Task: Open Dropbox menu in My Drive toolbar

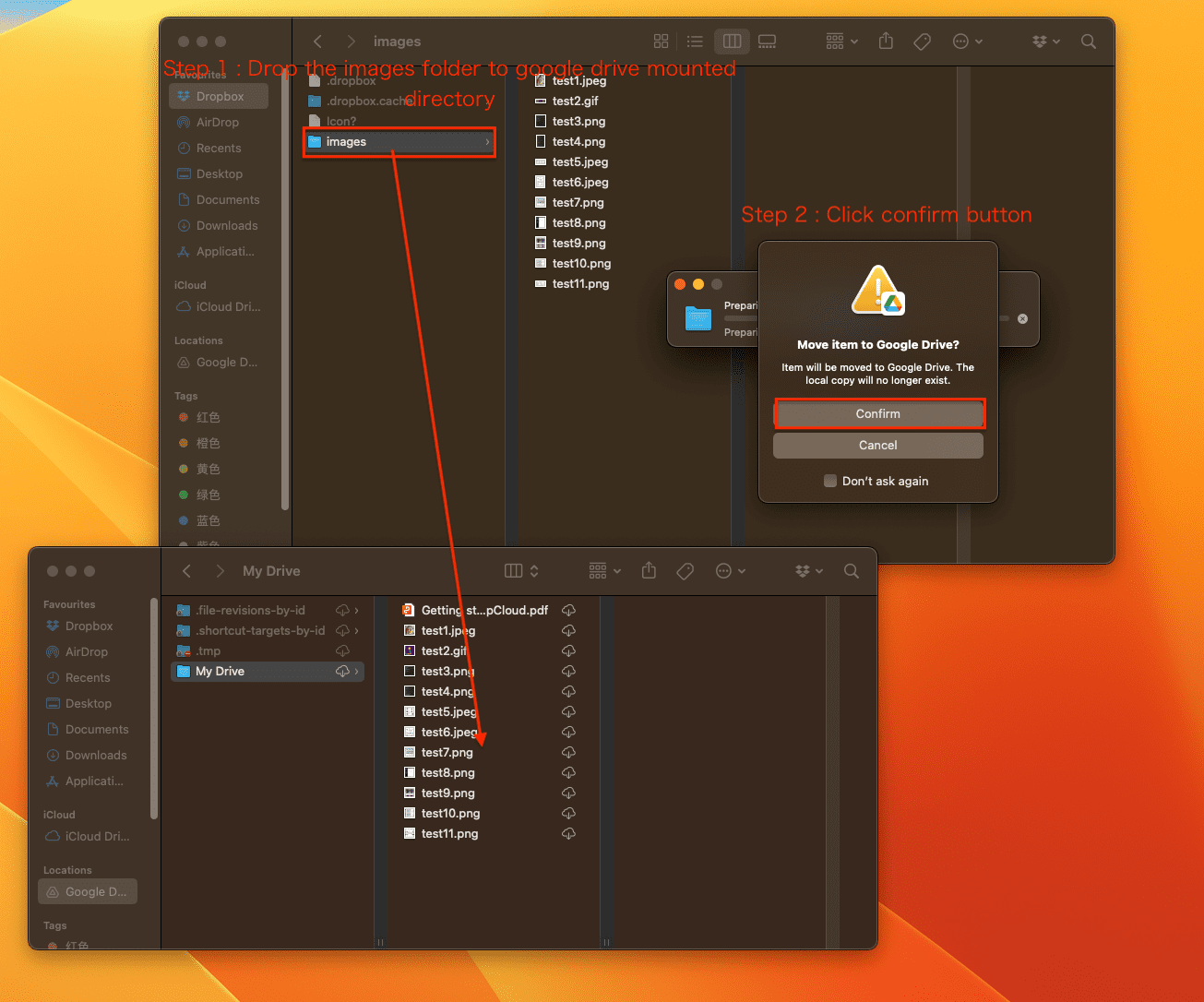Action: click(x=809, y=571)
